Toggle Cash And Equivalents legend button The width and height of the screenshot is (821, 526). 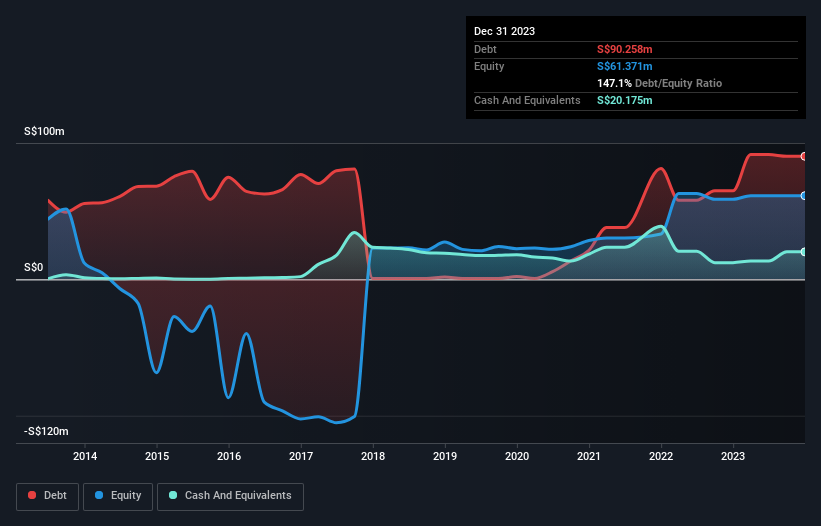pos(230,496)
